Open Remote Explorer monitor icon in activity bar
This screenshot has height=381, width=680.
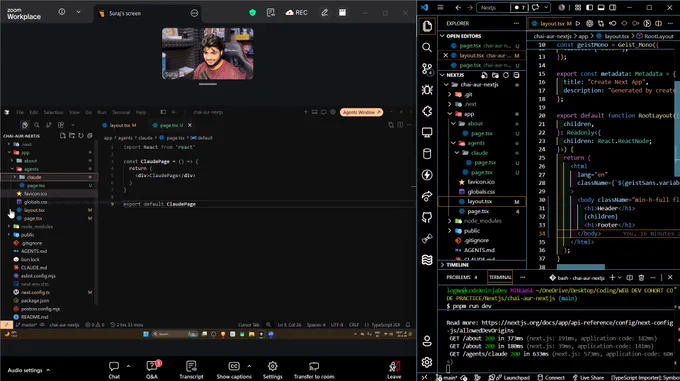[427, 132]
